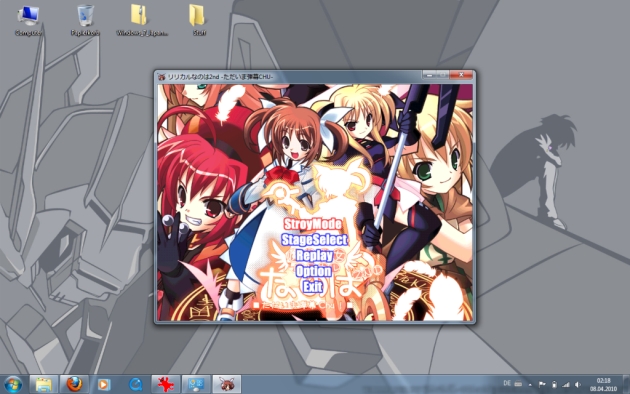Show hidden tray icons arrow
Viewport: 630px width, 394px height.
click(530, 384)
